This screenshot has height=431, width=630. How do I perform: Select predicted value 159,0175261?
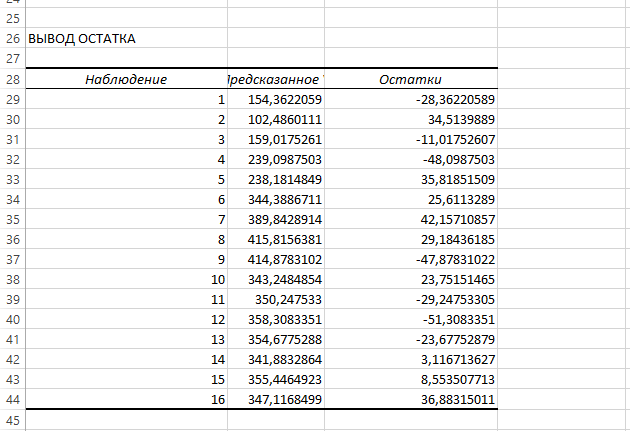click(x=276, y=139)
